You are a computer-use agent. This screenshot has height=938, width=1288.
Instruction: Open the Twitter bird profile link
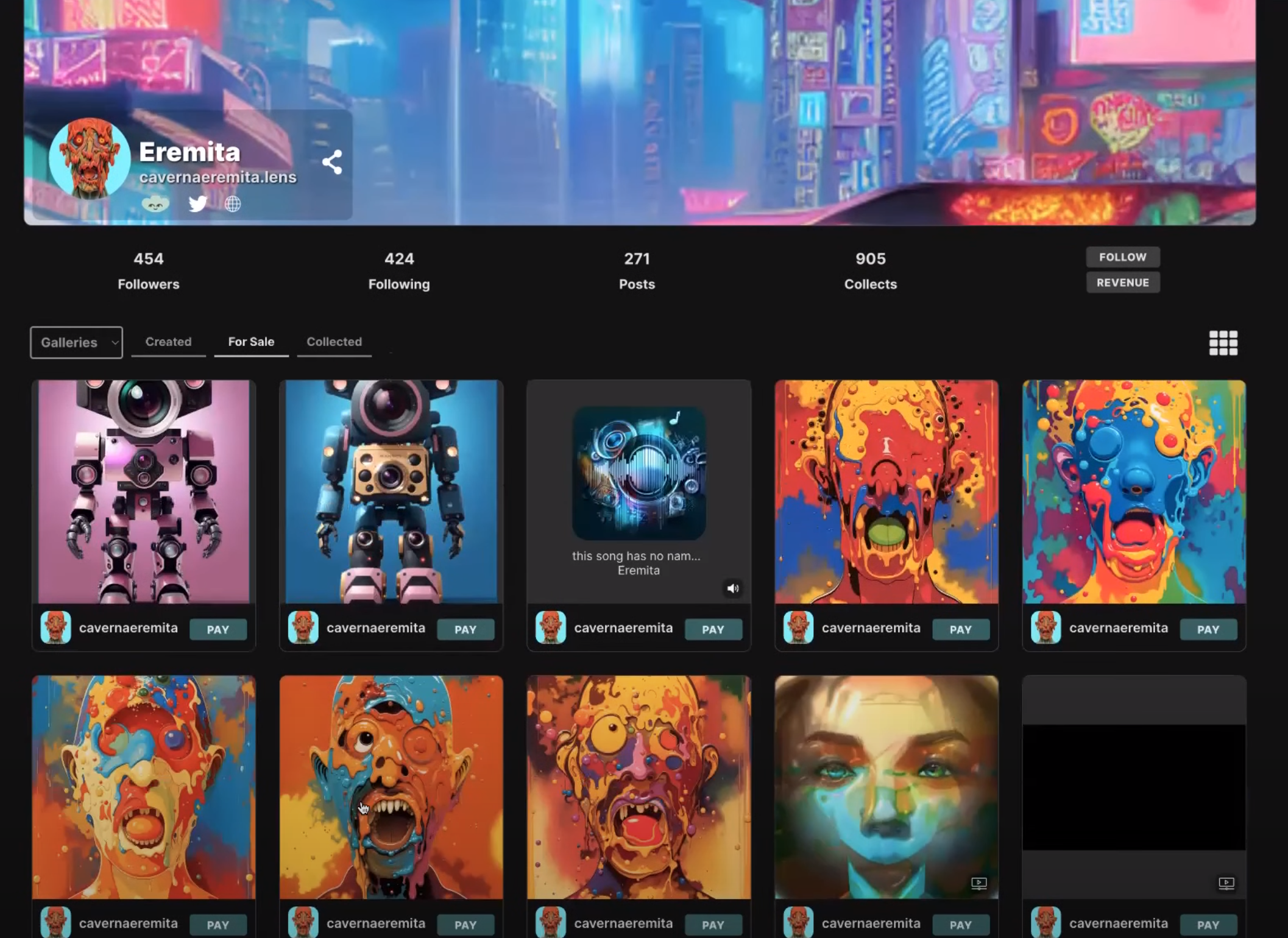197,203
